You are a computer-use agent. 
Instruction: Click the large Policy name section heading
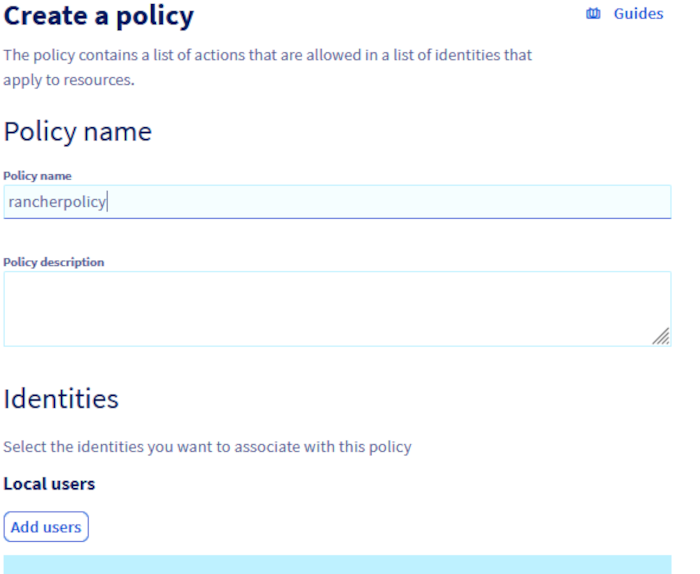[x=78, y=131]
